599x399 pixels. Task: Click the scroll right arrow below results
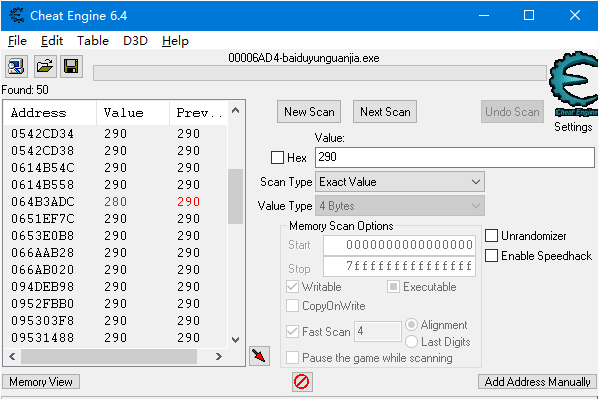[x=219, y=357]
